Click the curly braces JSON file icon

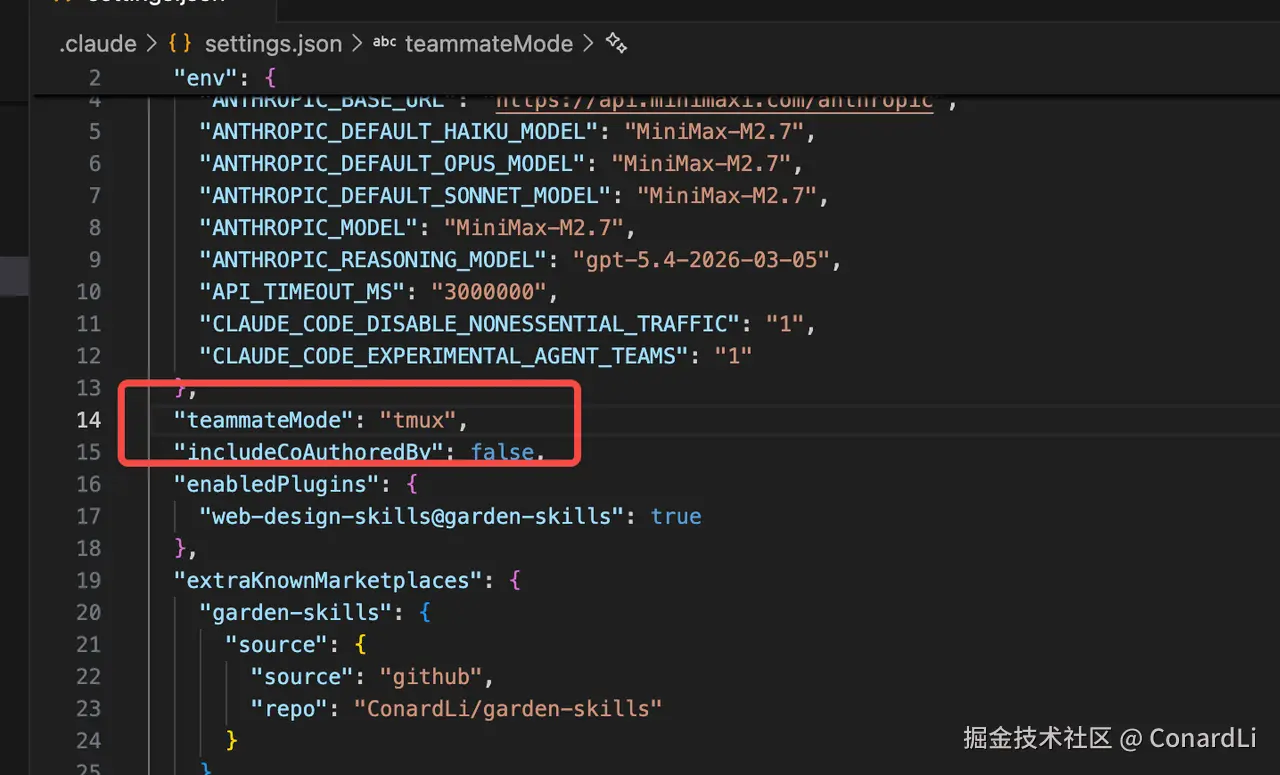point(180,44)
